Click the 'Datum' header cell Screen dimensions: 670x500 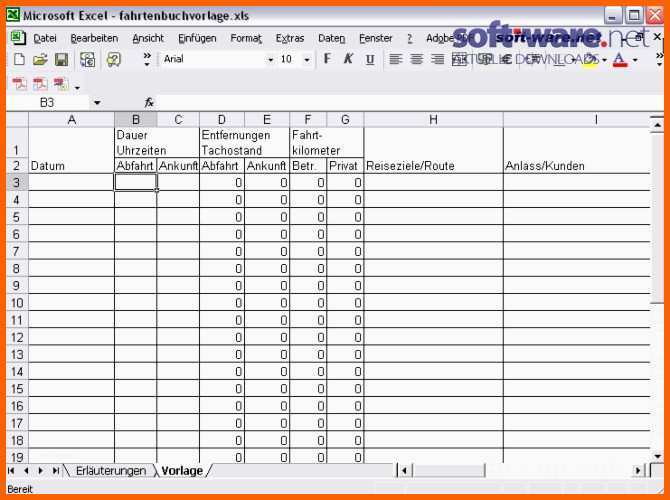click(71, 166)
